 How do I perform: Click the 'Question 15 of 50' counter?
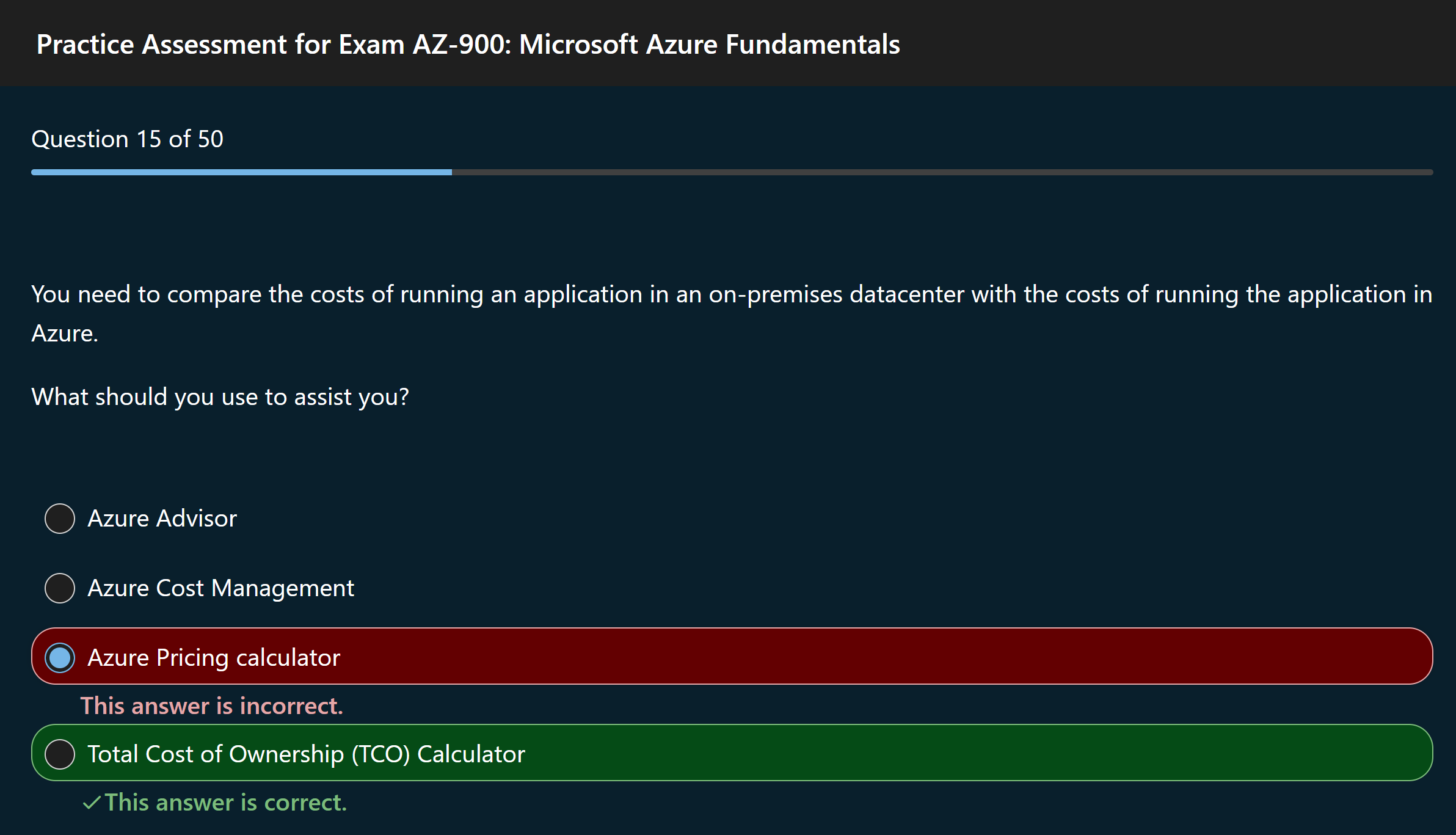tap(127, 139)
